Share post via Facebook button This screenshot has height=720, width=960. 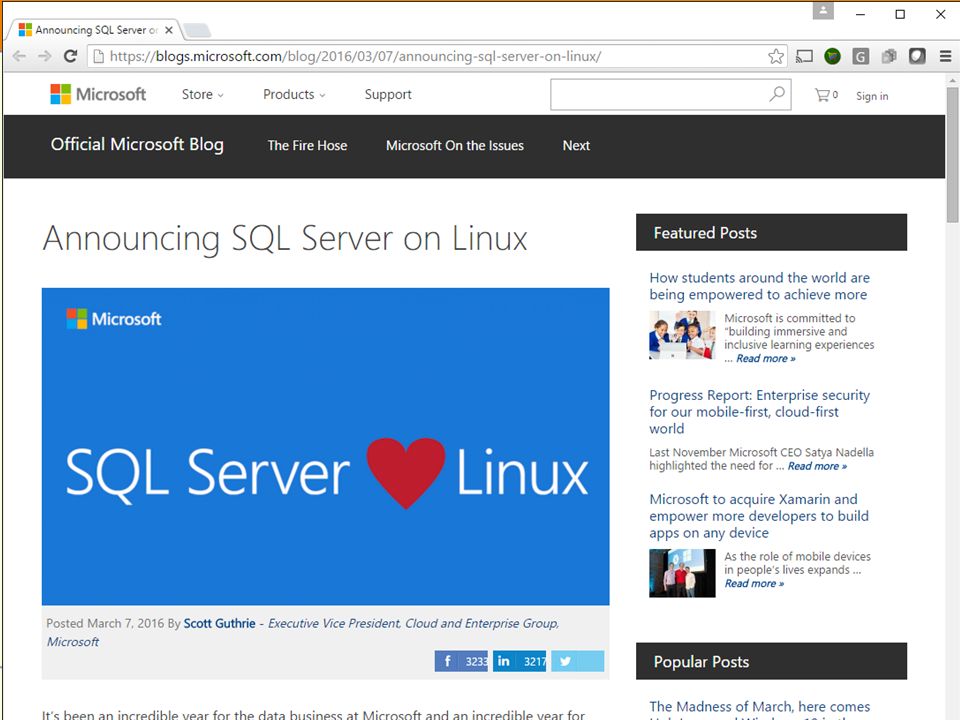(x=461, y=661)
